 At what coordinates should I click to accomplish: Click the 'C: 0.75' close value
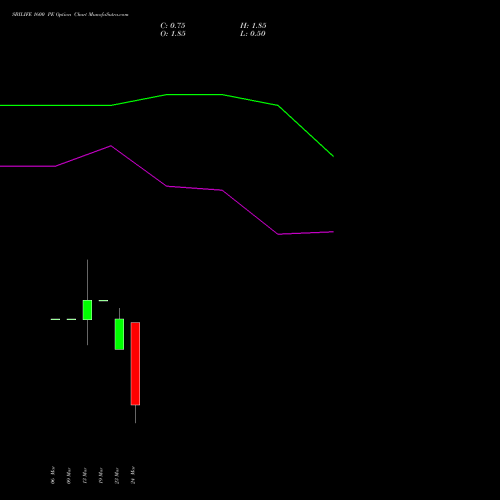pyautogui.click(x=173, y=26)
